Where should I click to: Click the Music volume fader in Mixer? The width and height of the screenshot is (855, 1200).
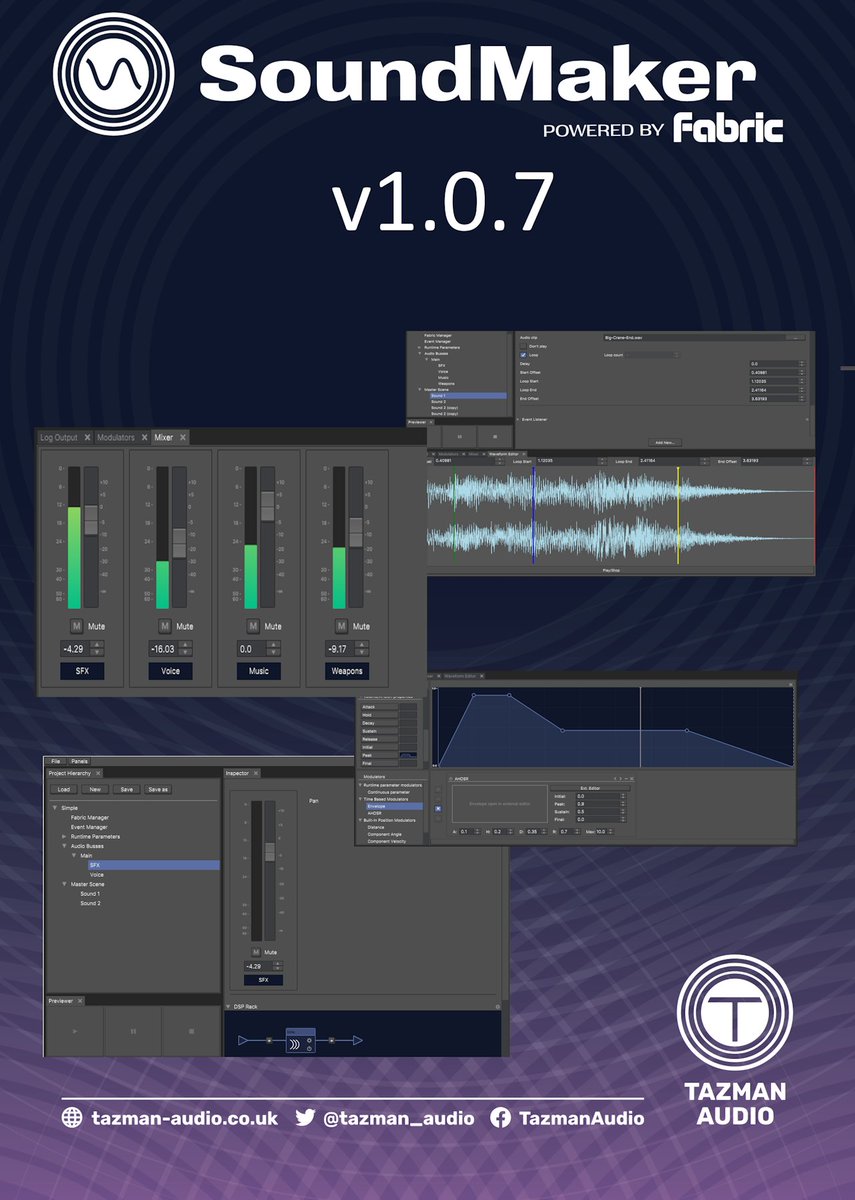[267, 506]
